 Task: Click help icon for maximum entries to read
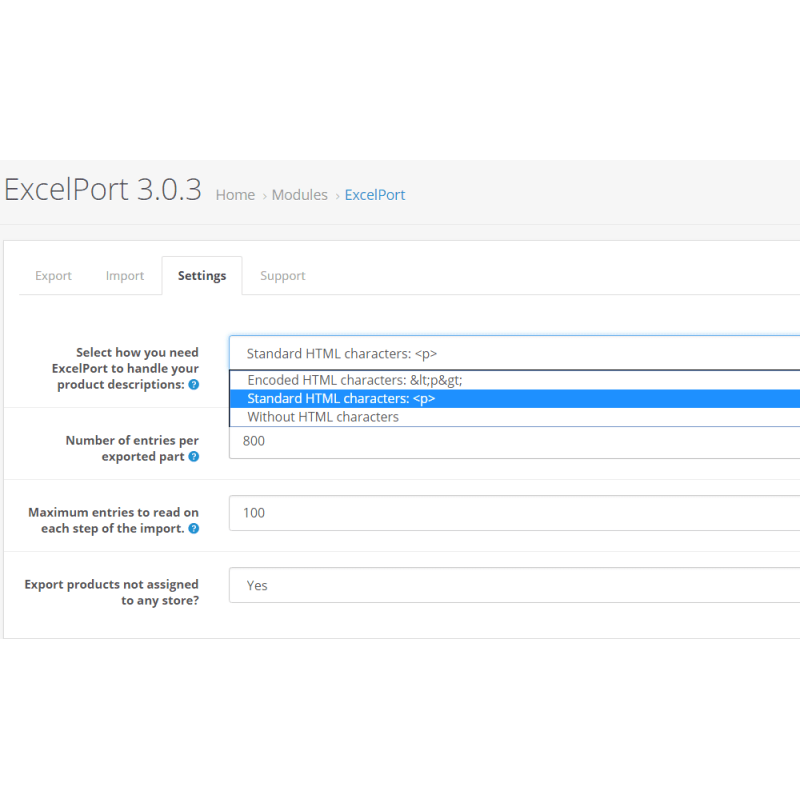click(x=194, y=528)
